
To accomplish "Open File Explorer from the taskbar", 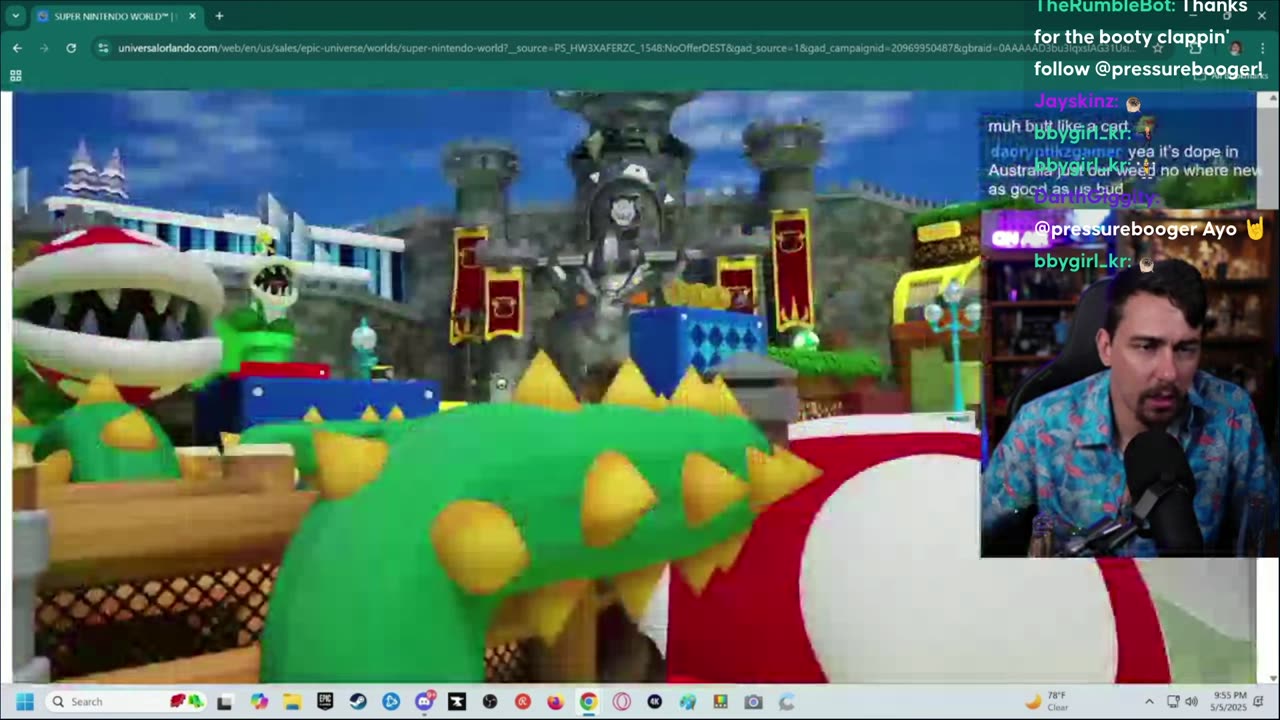I will click(292, 702).
